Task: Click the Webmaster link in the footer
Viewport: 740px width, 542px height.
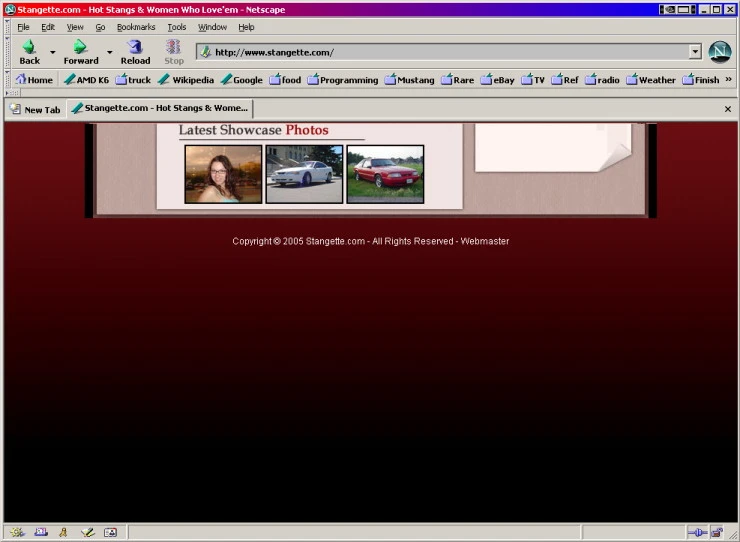Action: tap(485, 241)
